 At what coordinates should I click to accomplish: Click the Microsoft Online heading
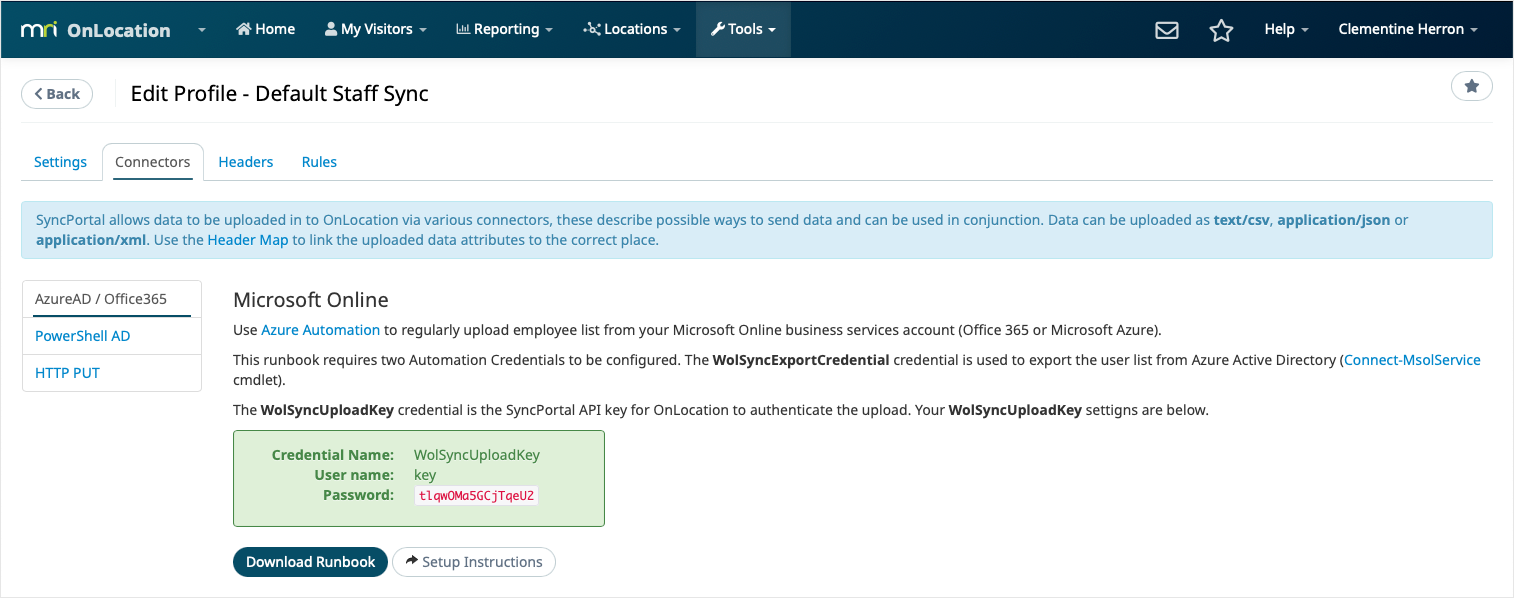(x=311, y=300)
